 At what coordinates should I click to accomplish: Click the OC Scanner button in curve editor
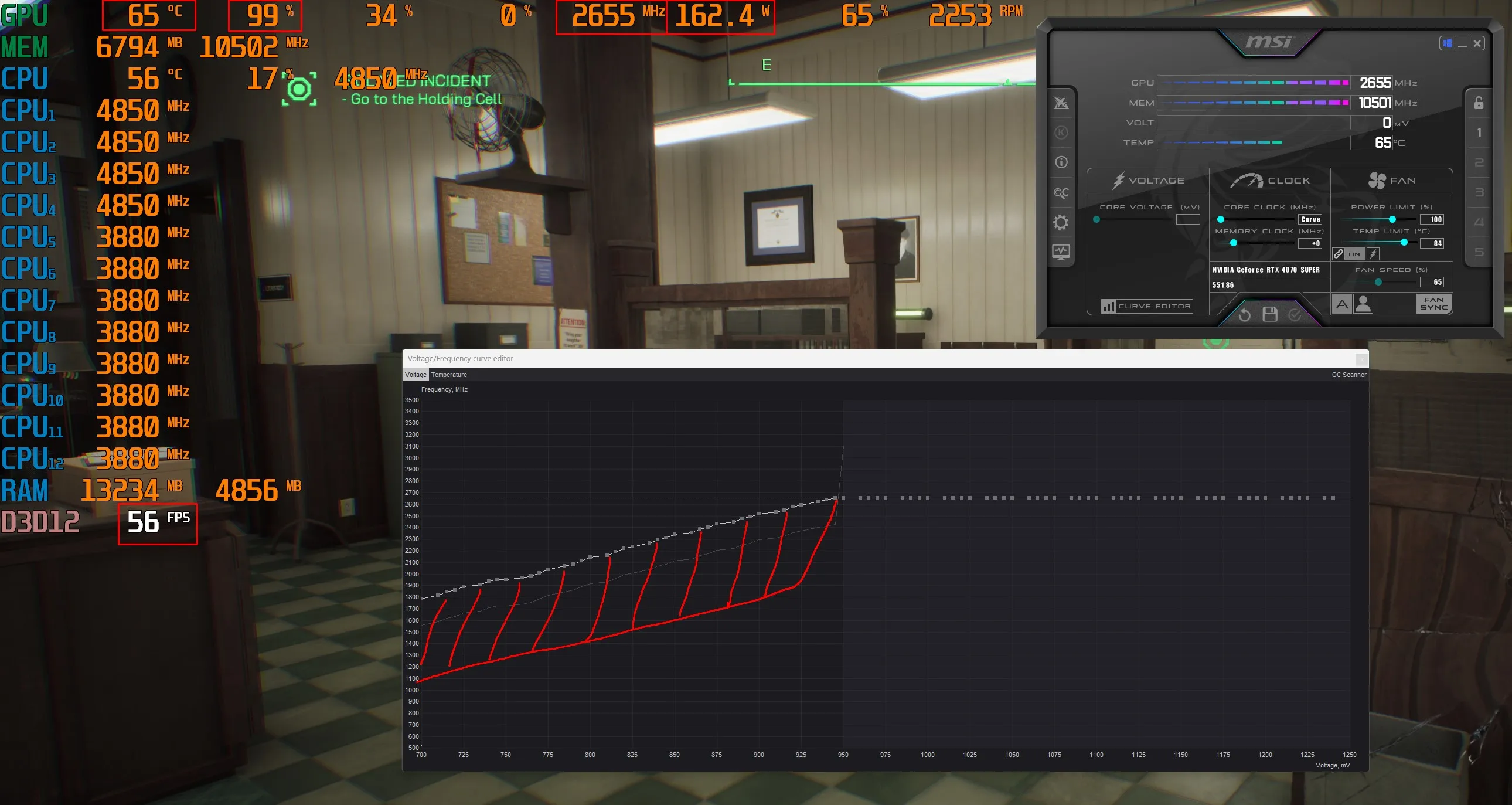click(x=1348, y=375)
